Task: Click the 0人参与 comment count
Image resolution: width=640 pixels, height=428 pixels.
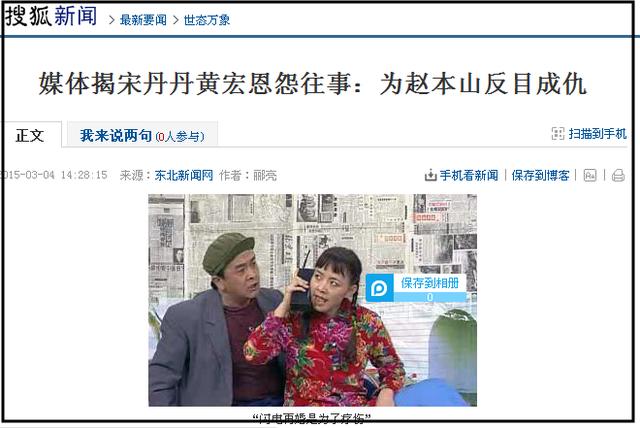Action: pos(180,137)
